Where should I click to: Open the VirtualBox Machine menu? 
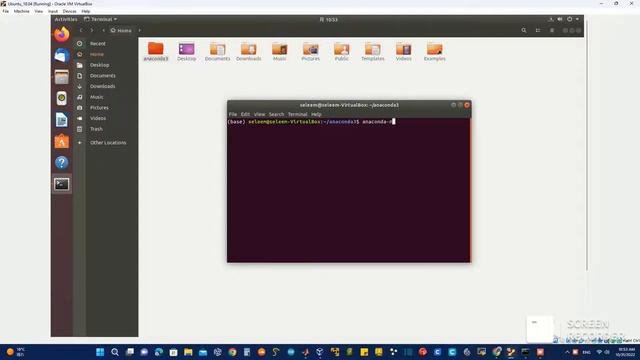pyautogui.click(x=22, y=11)
